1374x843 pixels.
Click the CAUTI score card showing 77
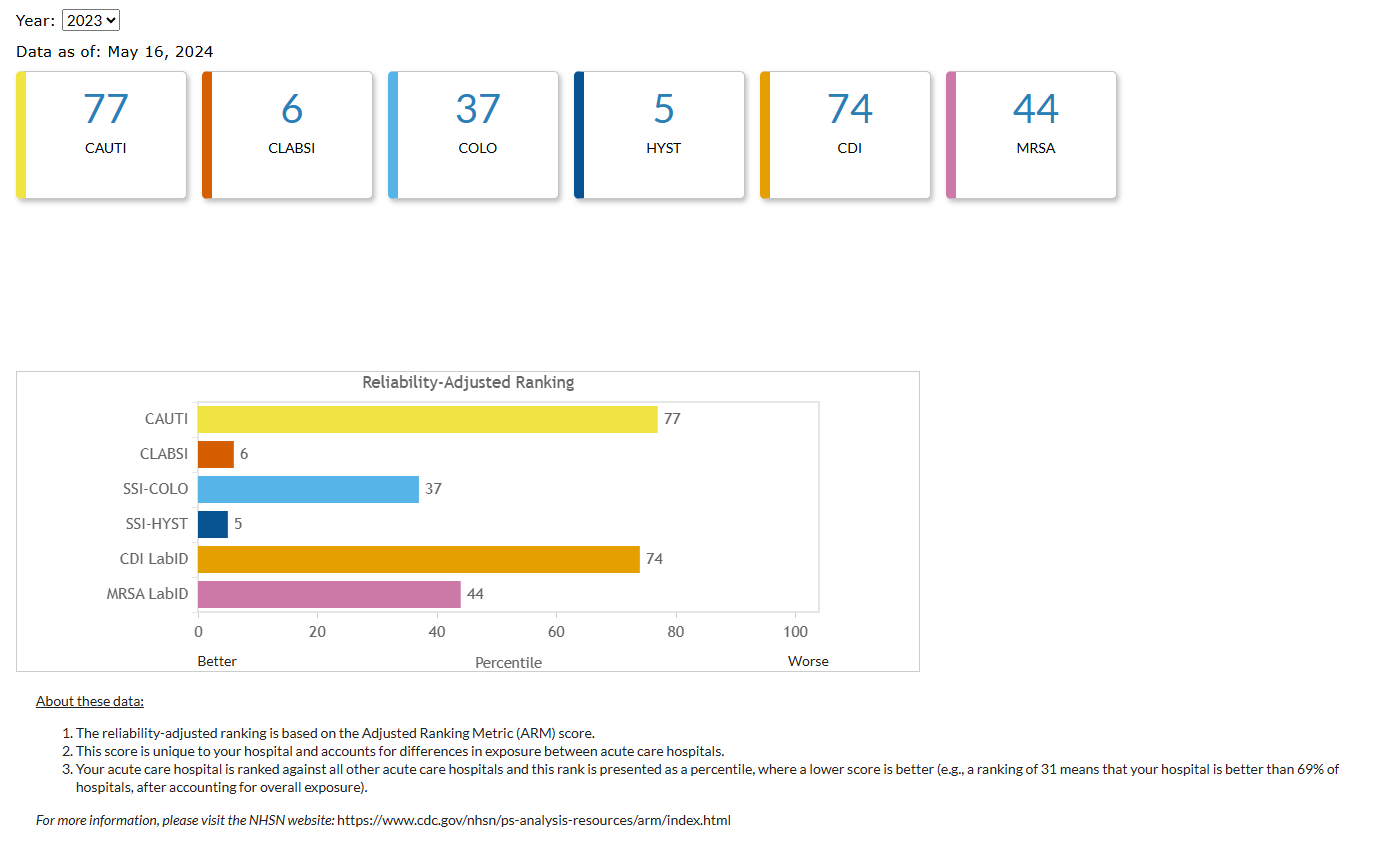point(105,135)
